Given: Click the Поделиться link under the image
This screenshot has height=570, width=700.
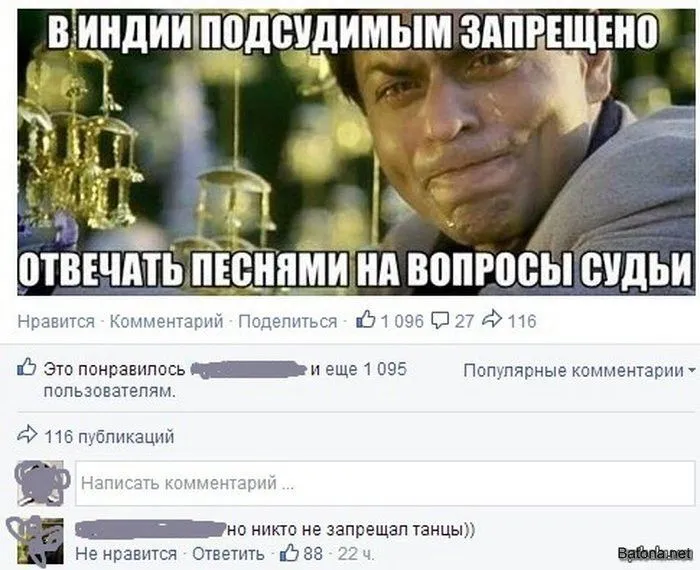Looking at the screenshot, I should click(x=288, y=321).
